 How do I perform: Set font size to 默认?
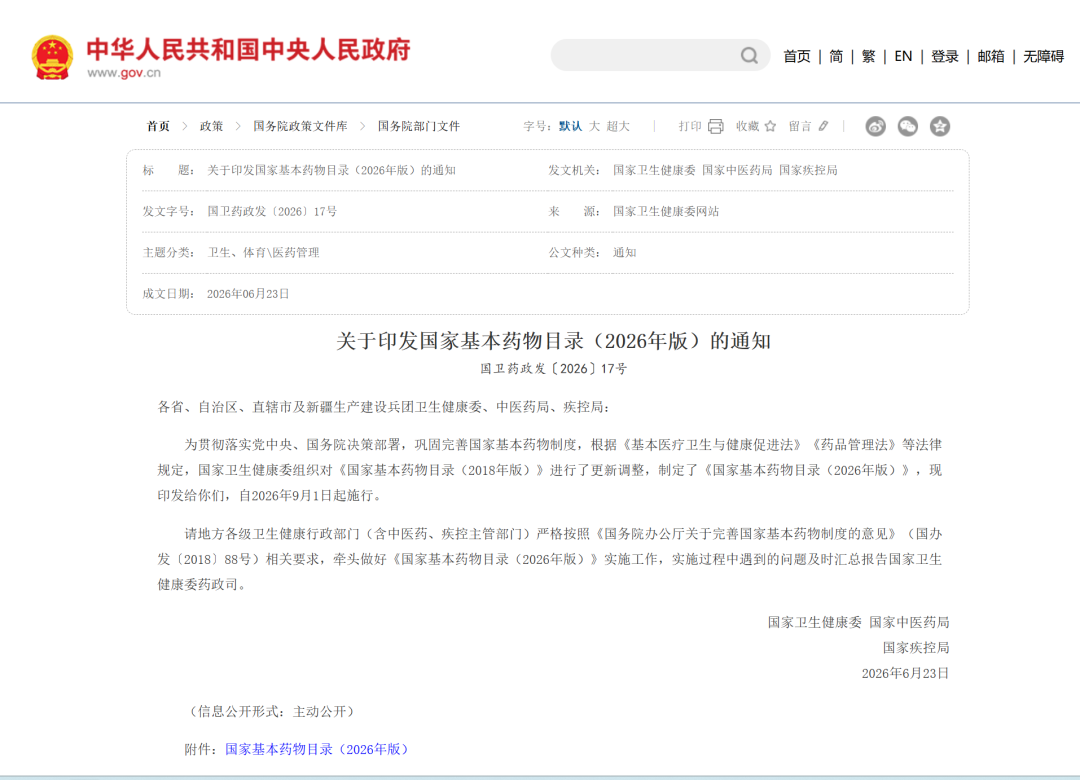570,126
